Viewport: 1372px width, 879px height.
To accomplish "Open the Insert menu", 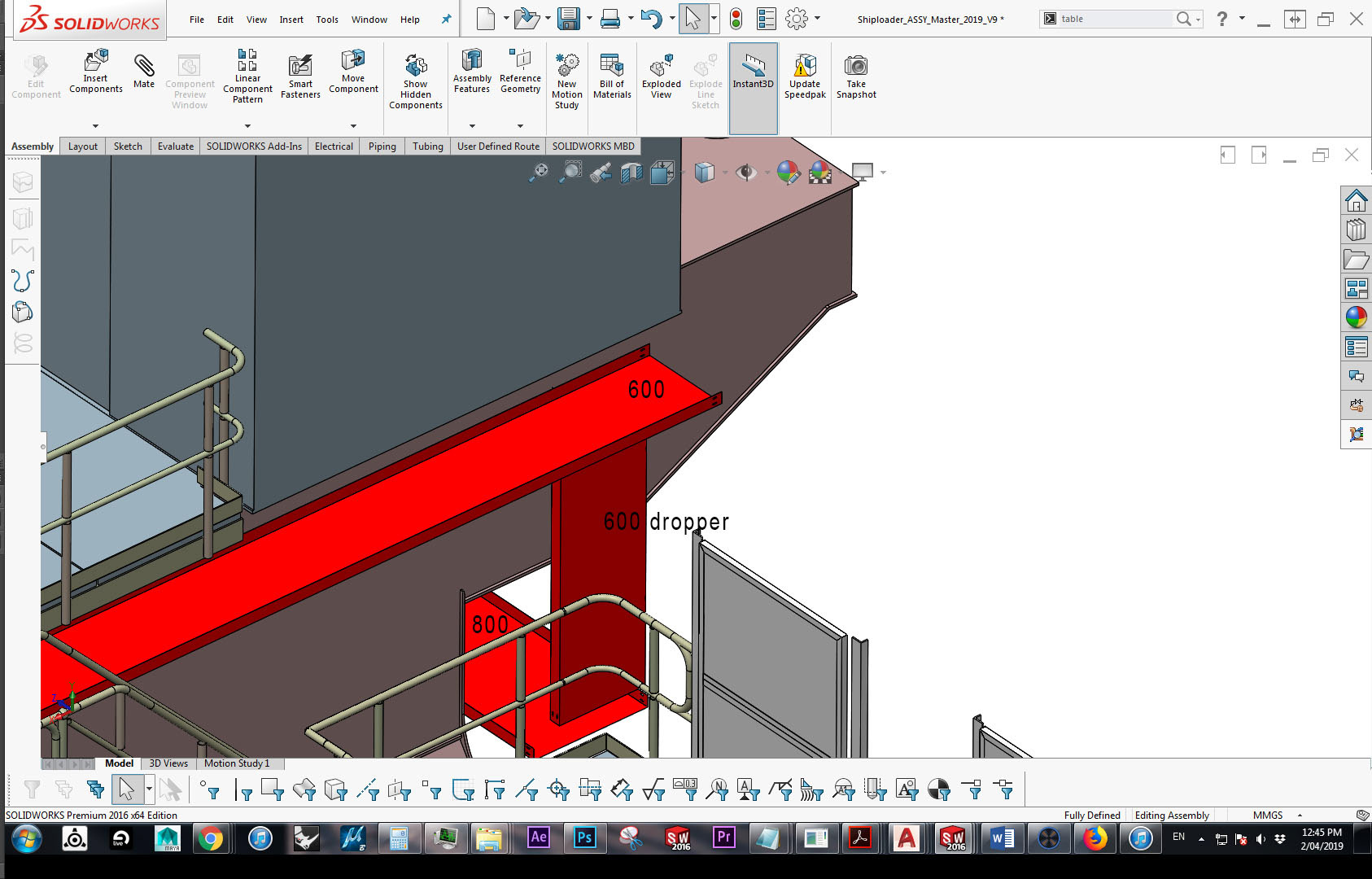I will (291, 20).
